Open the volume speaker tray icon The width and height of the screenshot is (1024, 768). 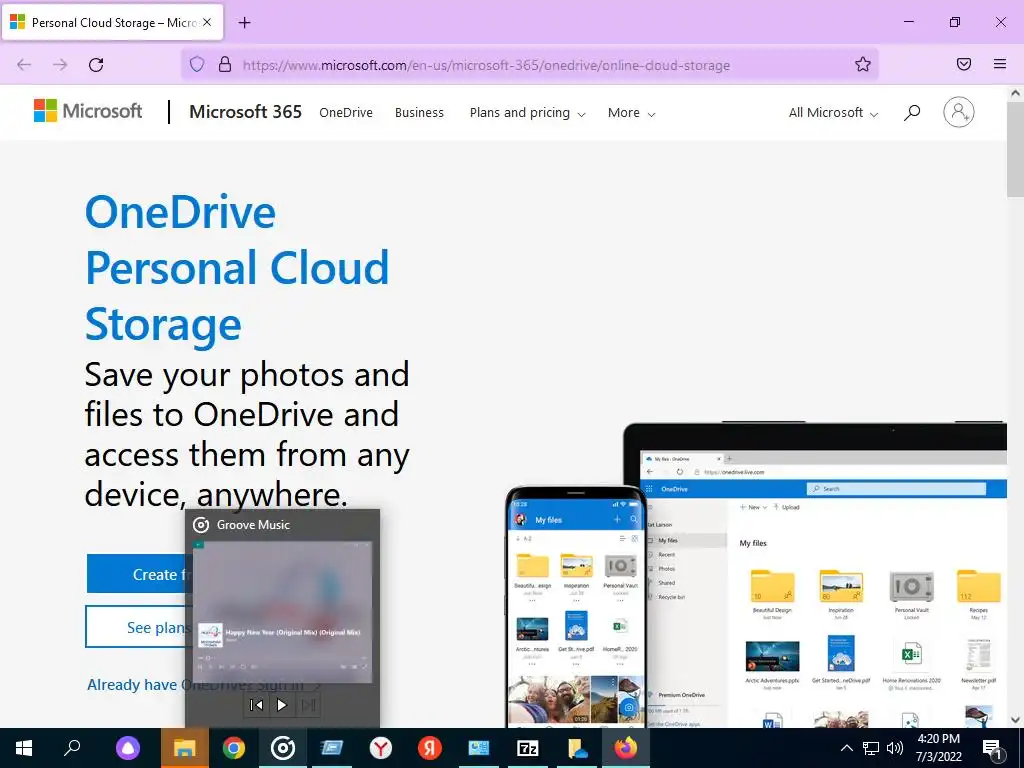point(895,748)
